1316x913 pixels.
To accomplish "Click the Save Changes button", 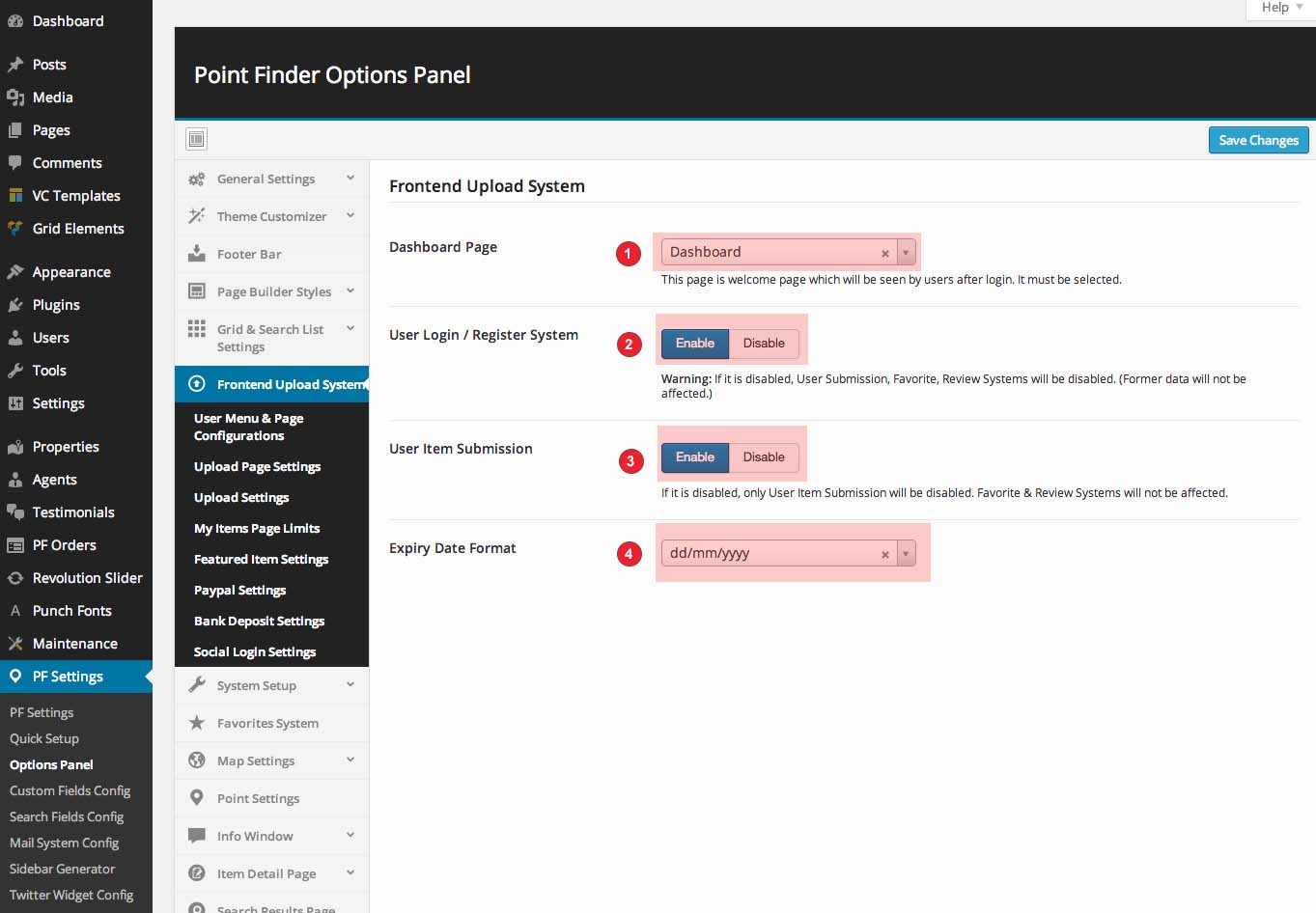I will pos(1258,140).
